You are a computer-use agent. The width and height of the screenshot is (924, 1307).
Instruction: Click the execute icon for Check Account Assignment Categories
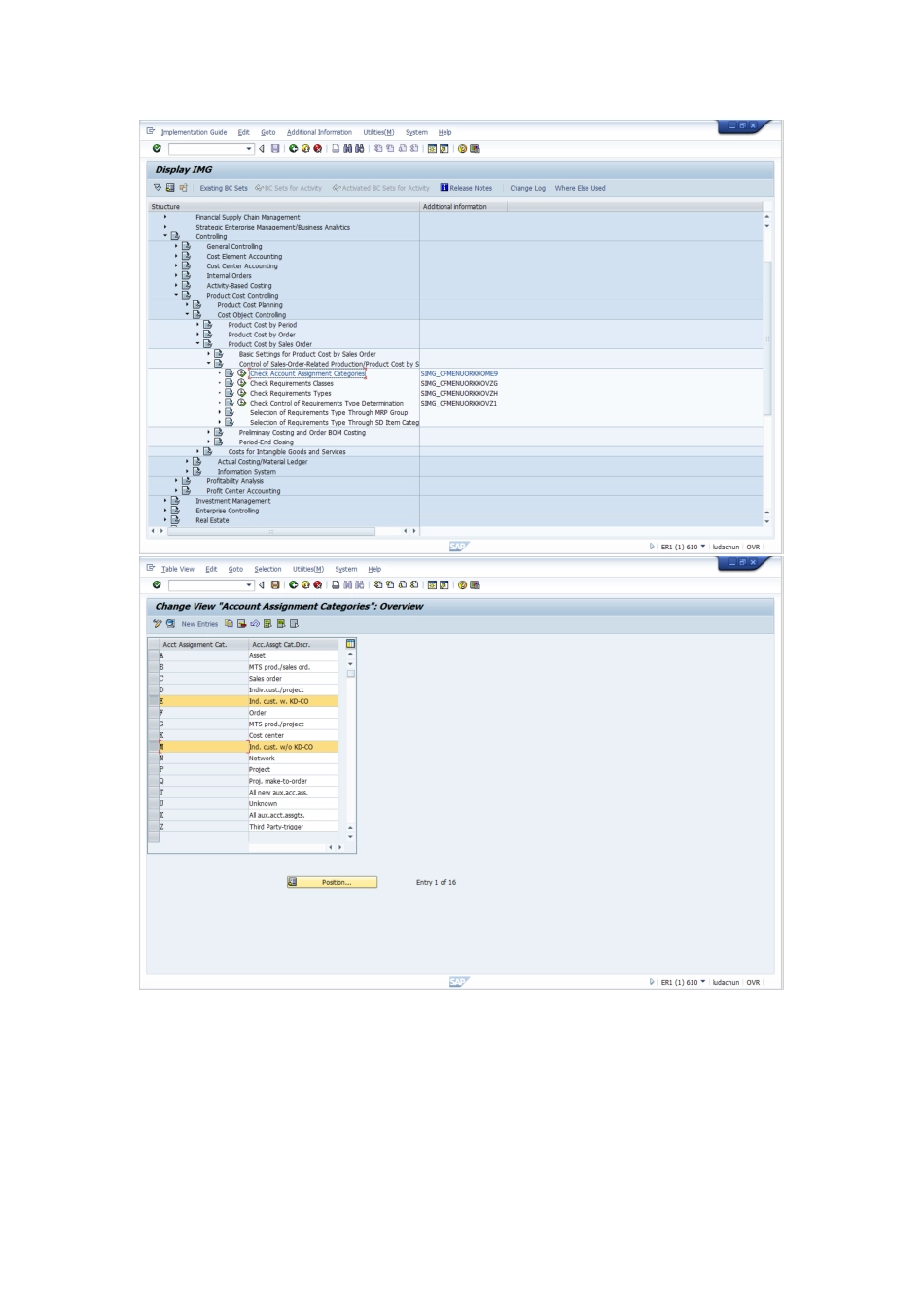[x=241, y=373]
